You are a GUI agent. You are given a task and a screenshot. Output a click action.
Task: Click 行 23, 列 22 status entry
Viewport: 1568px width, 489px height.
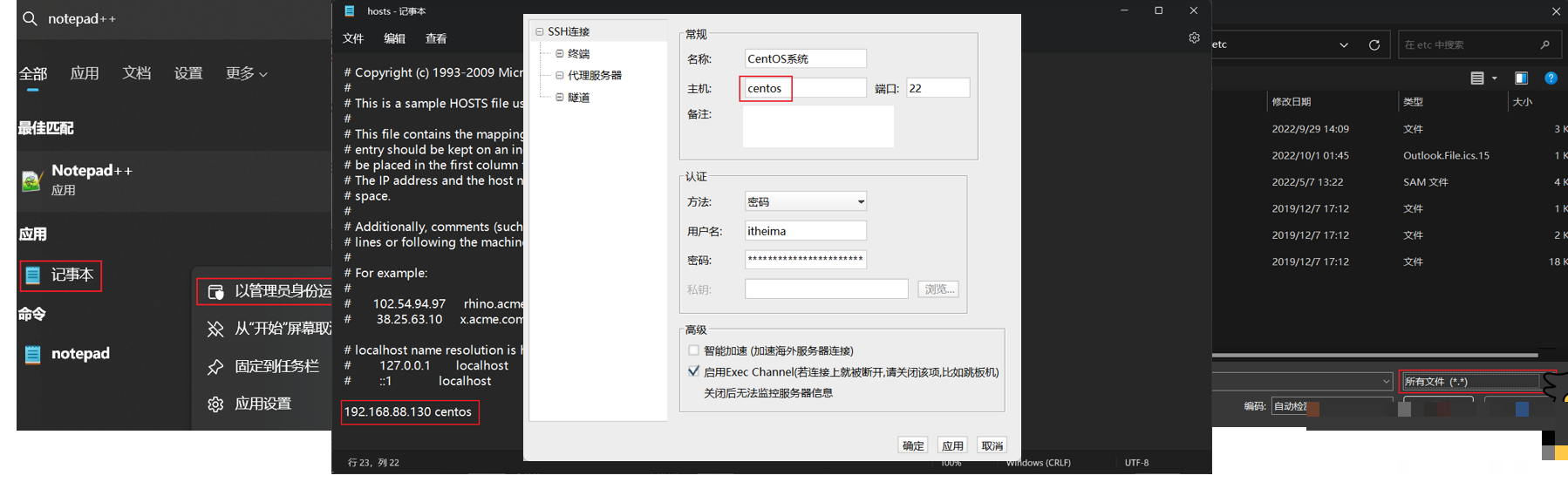click(373, 463)
